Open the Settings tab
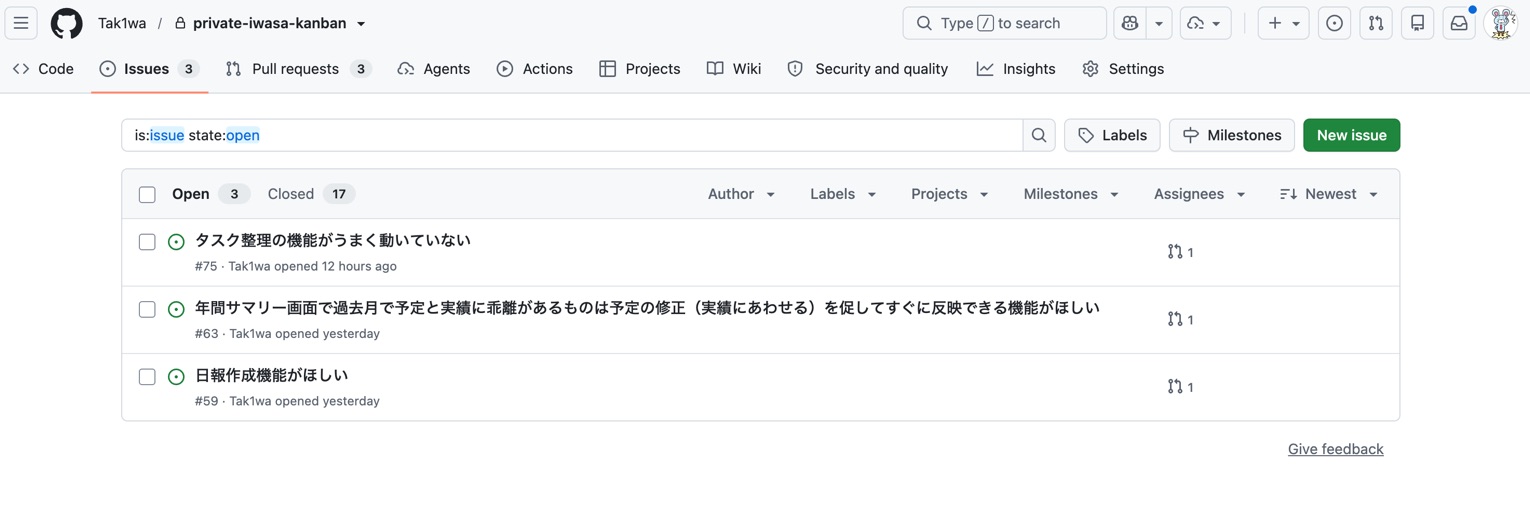Screen dimensions: 1530x513 coord(1123,69)
